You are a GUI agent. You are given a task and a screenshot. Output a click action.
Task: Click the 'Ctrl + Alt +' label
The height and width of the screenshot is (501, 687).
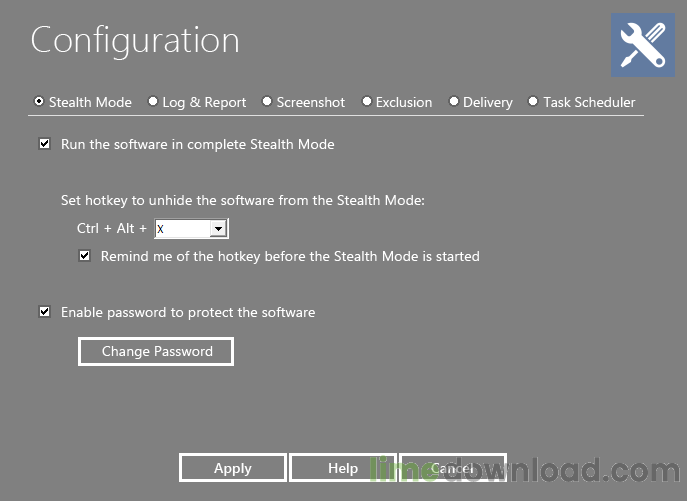pos(112,228)
